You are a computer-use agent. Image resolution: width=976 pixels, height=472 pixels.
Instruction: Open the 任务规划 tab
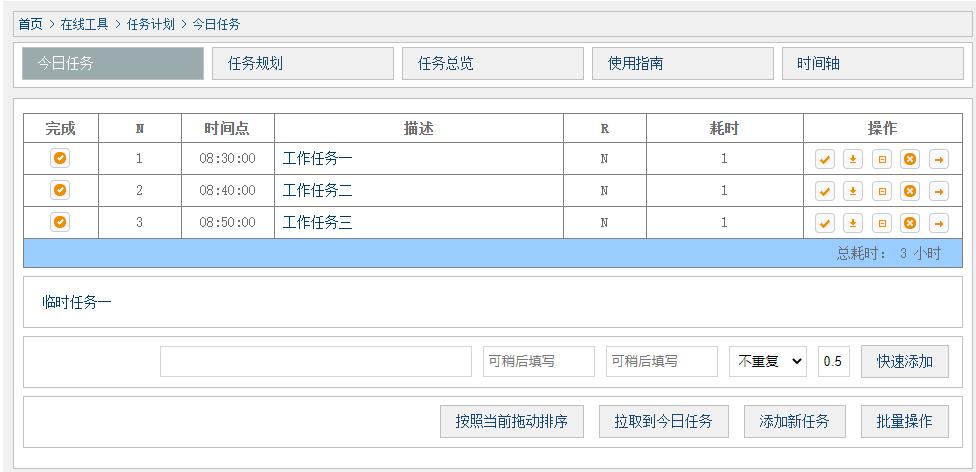click(303, 64)
